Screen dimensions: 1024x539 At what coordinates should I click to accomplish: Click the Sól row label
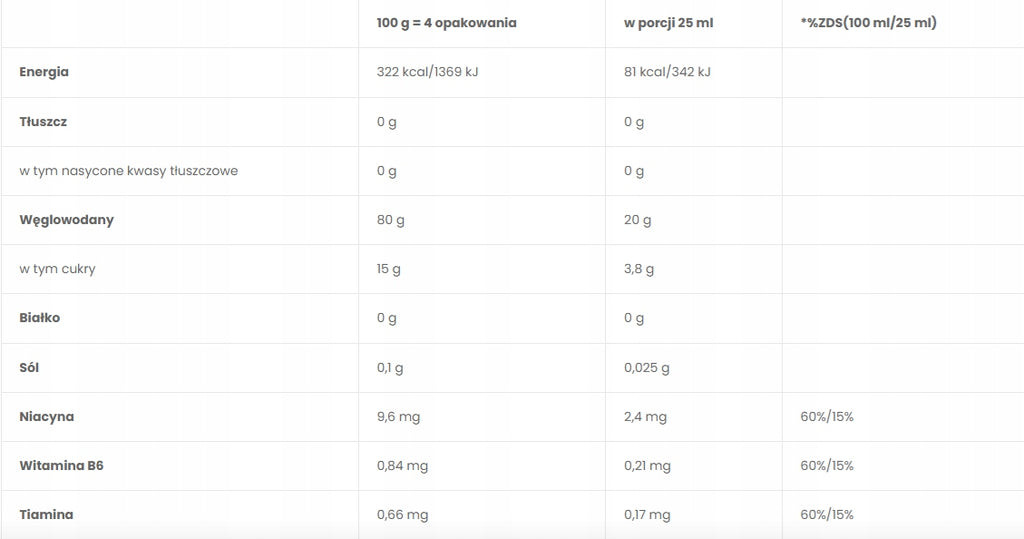pos(29,368)
